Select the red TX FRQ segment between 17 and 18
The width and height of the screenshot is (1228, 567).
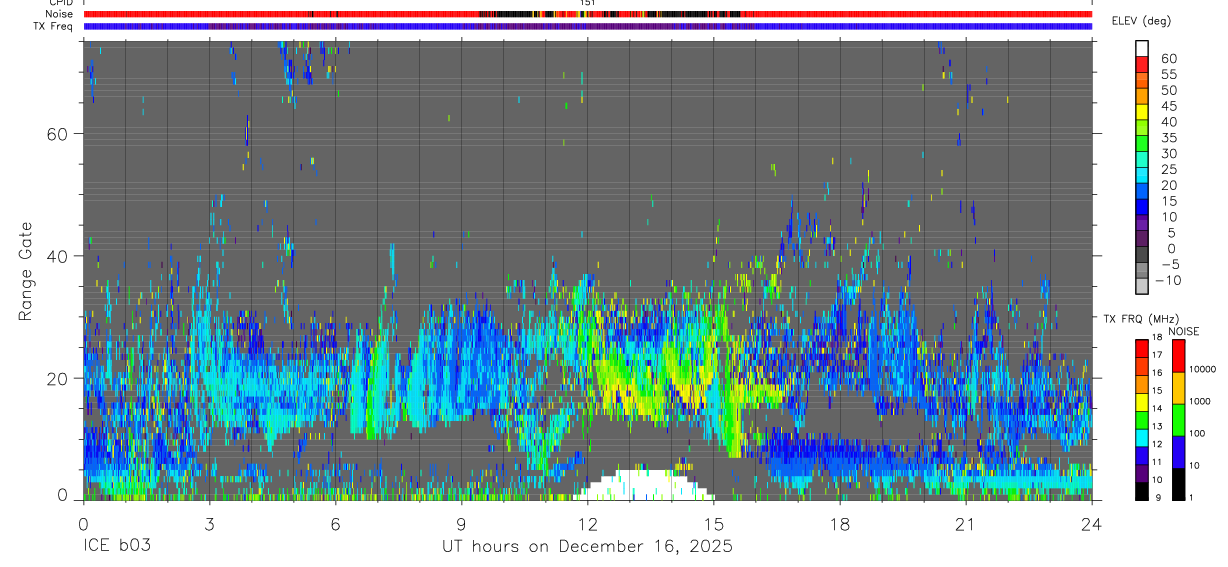[x=1142, y=349]
